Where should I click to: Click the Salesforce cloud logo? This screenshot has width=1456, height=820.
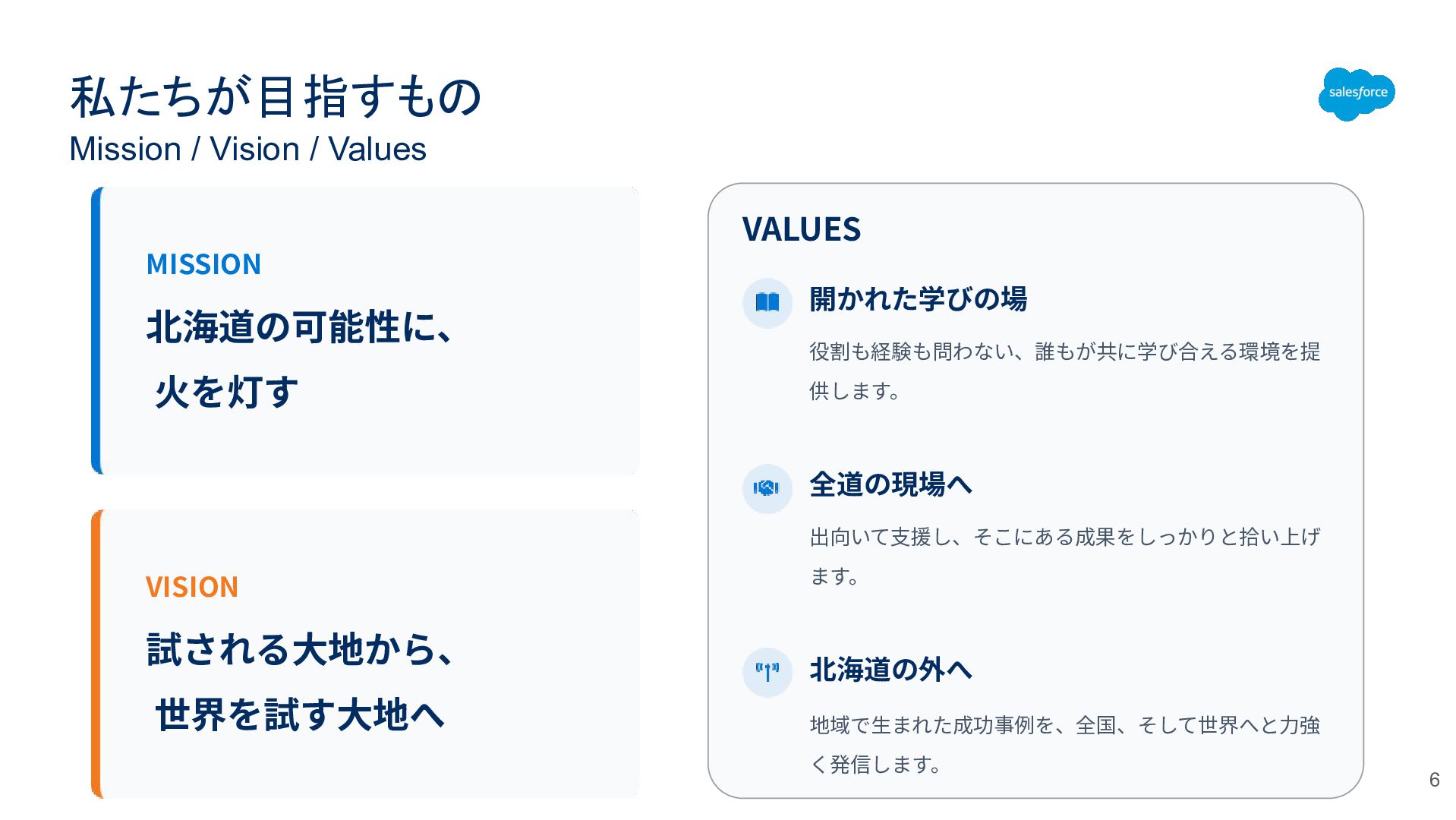pos(1357,93)
